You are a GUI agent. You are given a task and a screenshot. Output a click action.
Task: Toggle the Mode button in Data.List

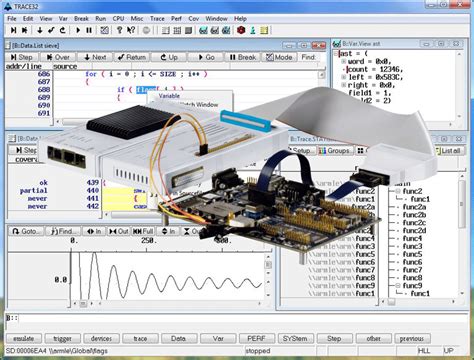click(279, 57)
